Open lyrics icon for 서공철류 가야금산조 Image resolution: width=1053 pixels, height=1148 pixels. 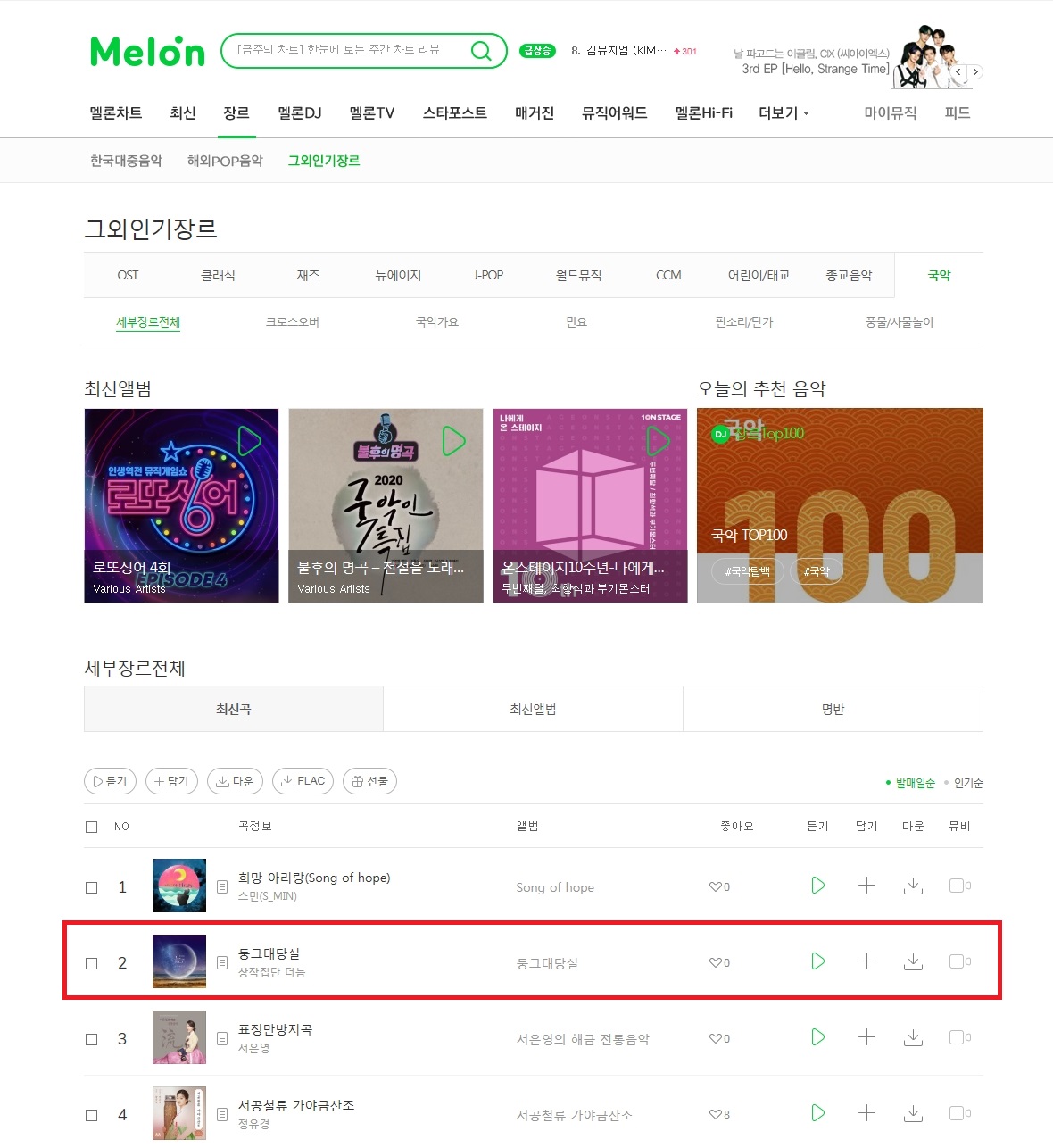tap(222, 1115)
